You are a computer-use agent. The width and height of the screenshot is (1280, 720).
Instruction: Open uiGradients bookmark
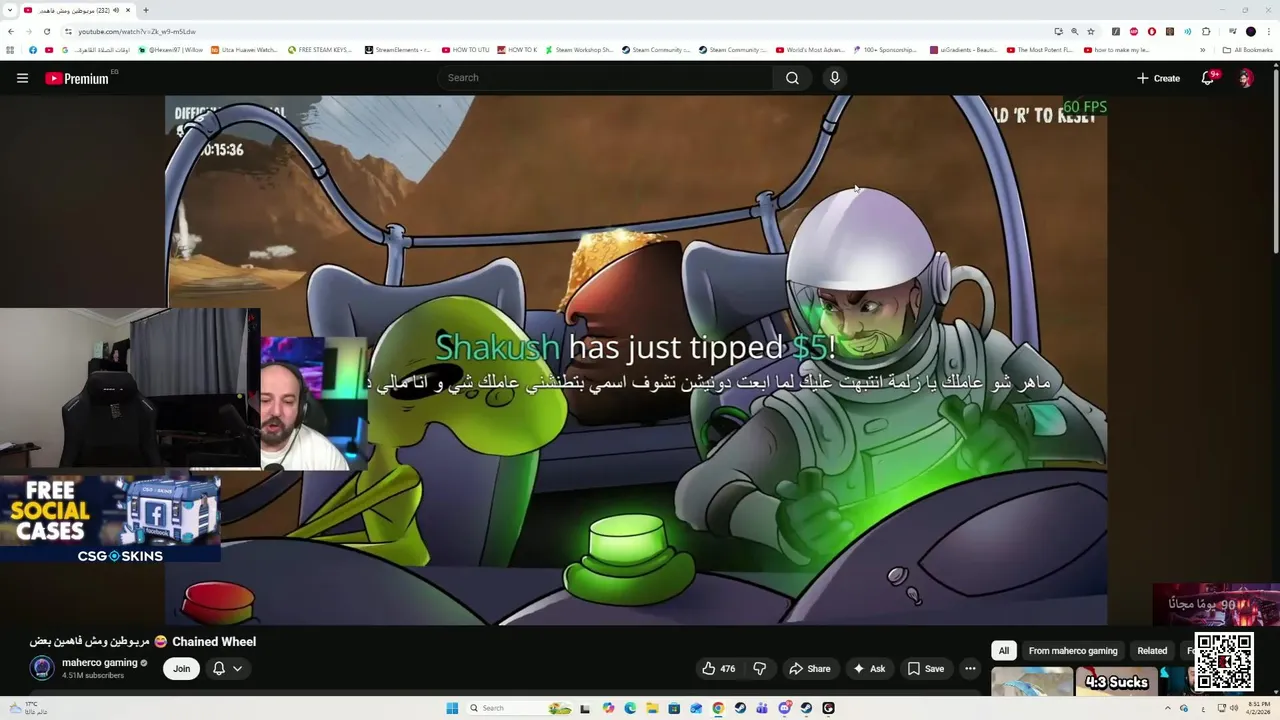(964, 50)
